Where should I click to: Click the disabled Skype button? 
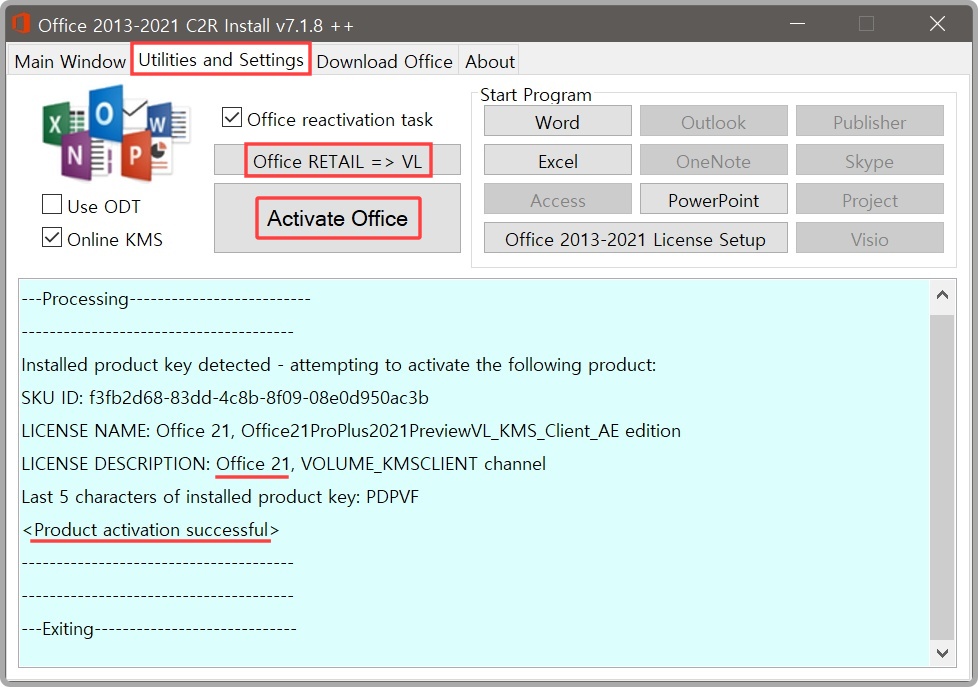click(869, 160)
